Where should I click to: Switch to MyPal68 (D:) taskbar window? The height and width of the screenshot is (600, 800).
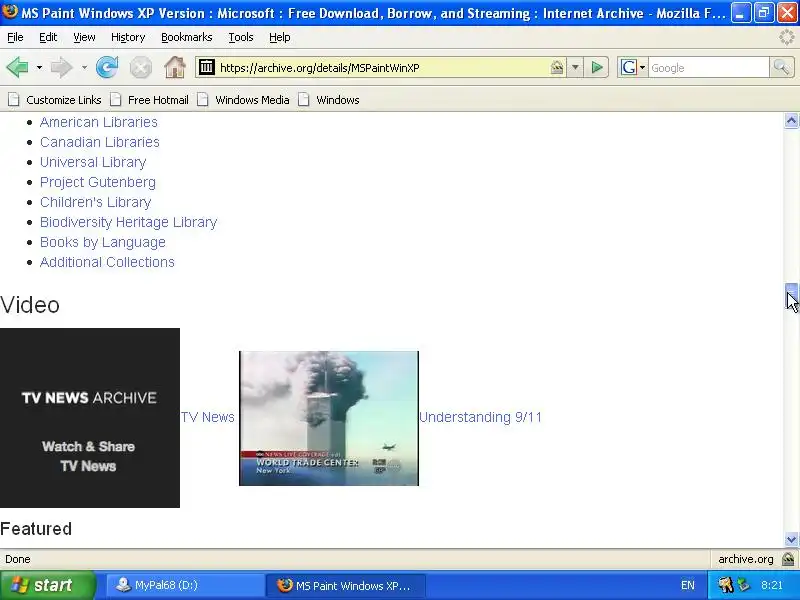pyautogui.click(x=184, y=585)
